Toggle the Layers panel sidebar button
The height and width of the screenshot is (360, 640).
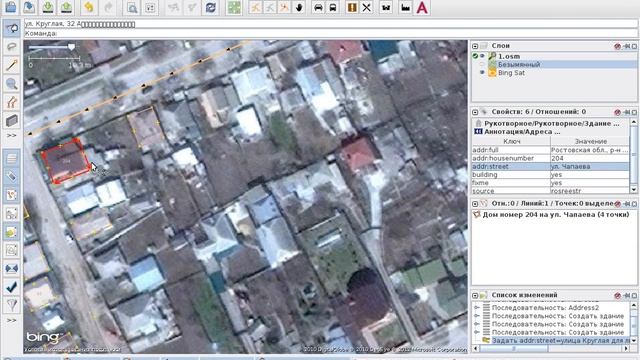coord(12,158)
